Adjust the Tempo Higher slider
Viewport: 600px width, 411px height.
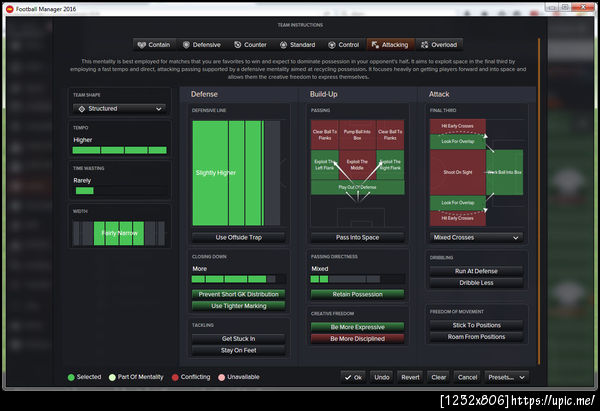point(119,150)
